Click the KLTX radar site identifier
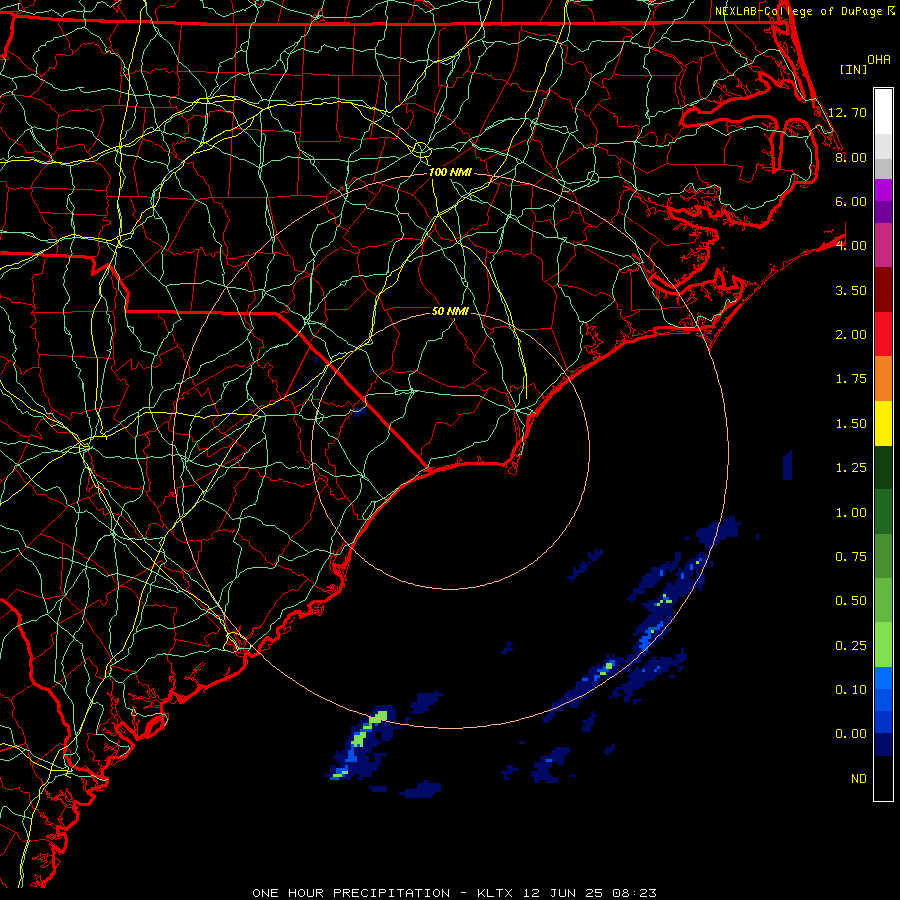The height and width of the screenshot is (900, 900). tap(496, 893)
